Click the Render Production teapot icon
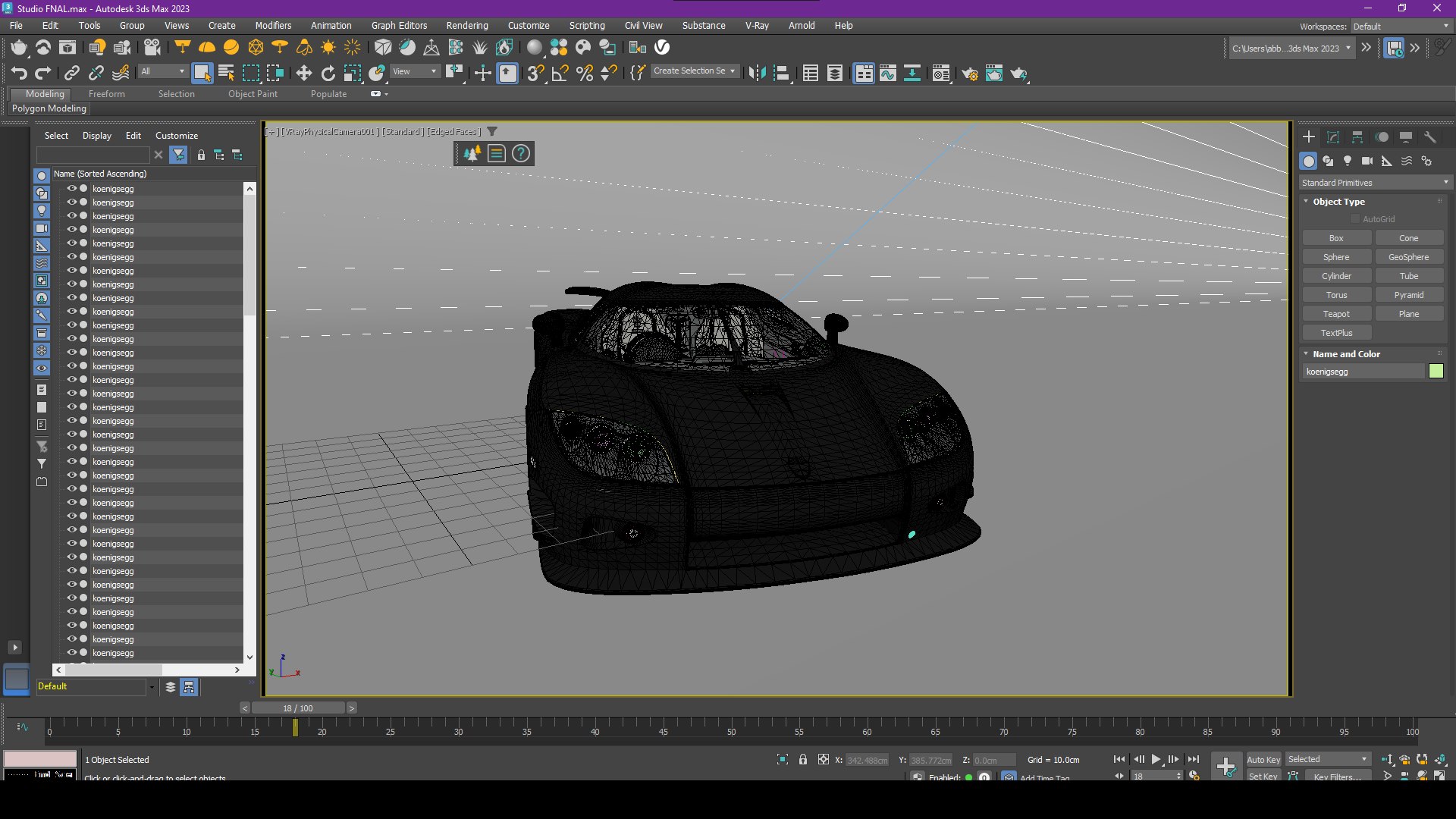1456x819 pixels. (1018, 74)
